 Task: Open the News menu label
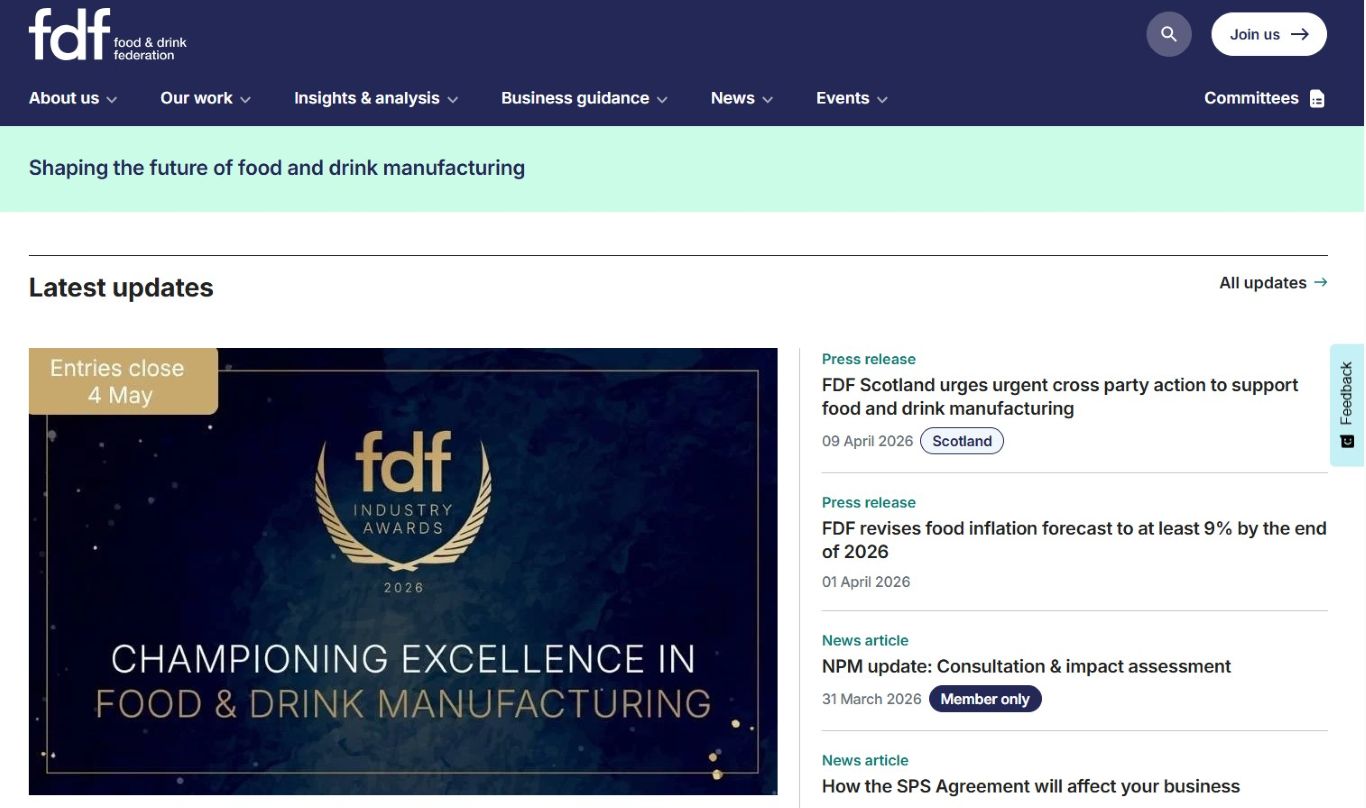(732, 98)
